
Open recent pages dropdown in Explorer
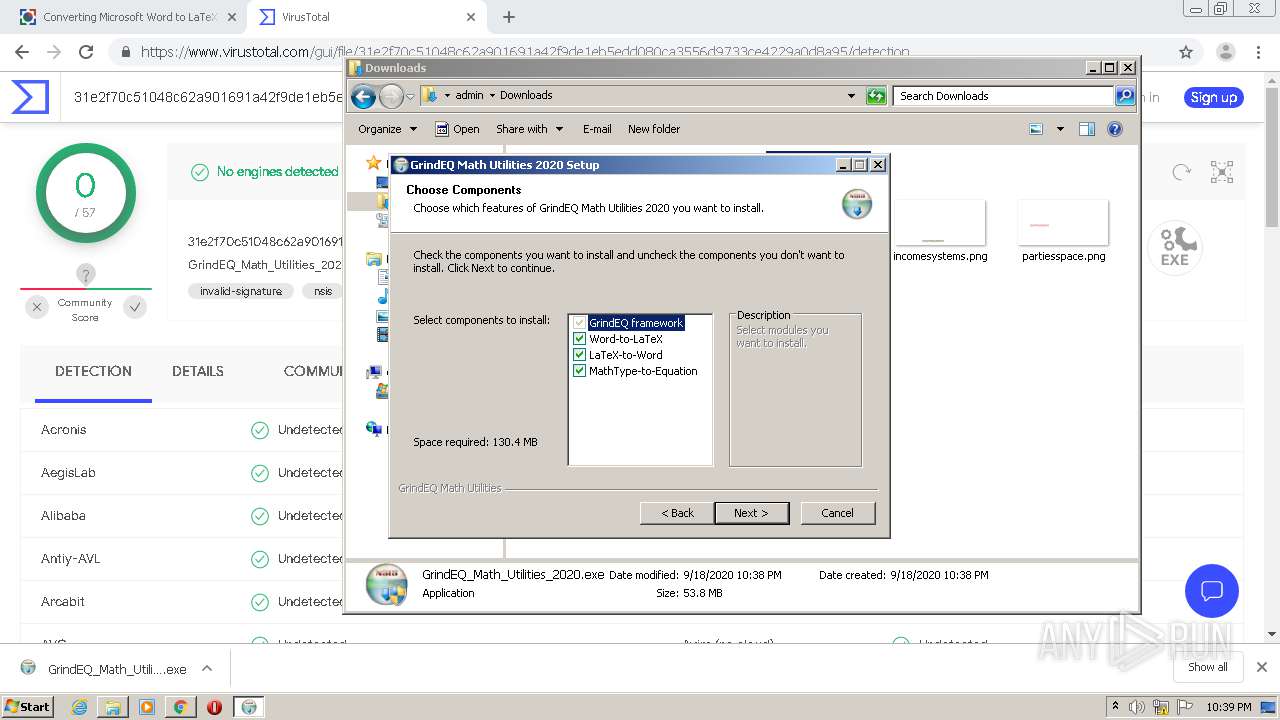point(410,96)
